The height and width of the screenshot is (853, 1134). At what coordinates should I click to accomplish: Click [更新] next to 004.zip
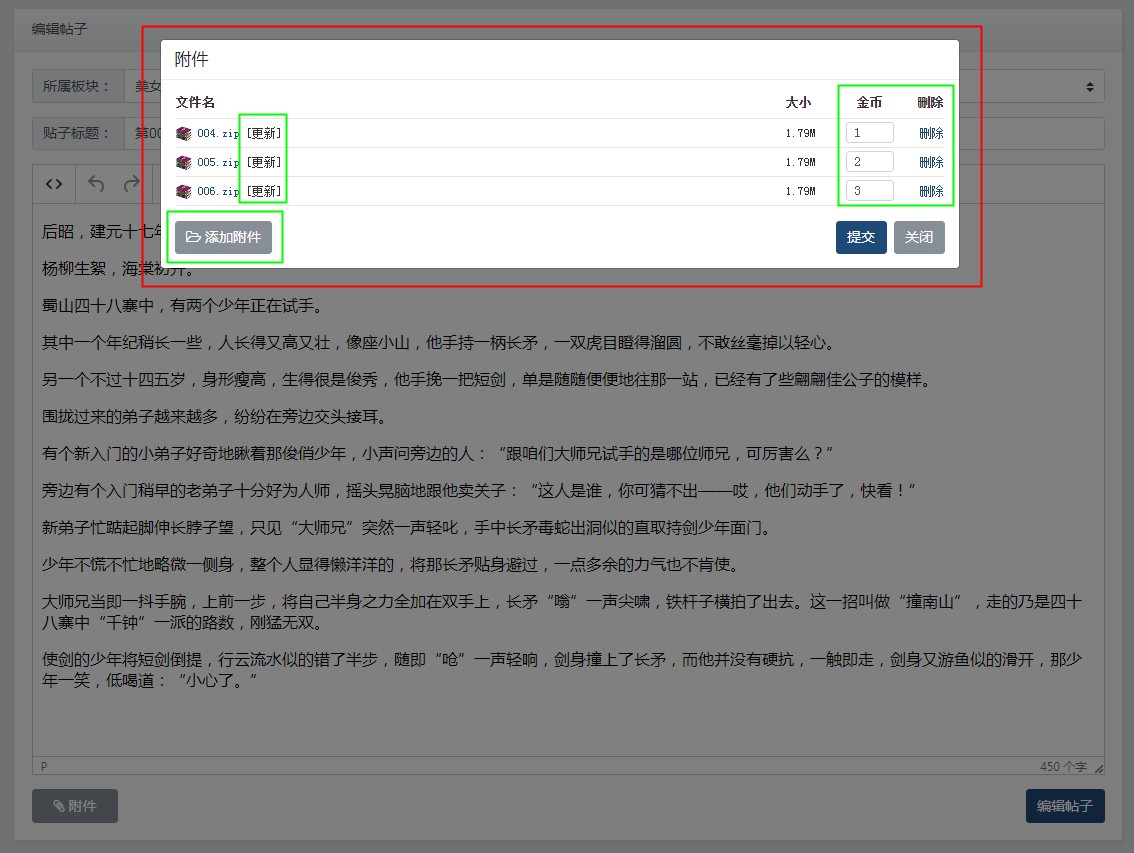click(x=264, y=133)
